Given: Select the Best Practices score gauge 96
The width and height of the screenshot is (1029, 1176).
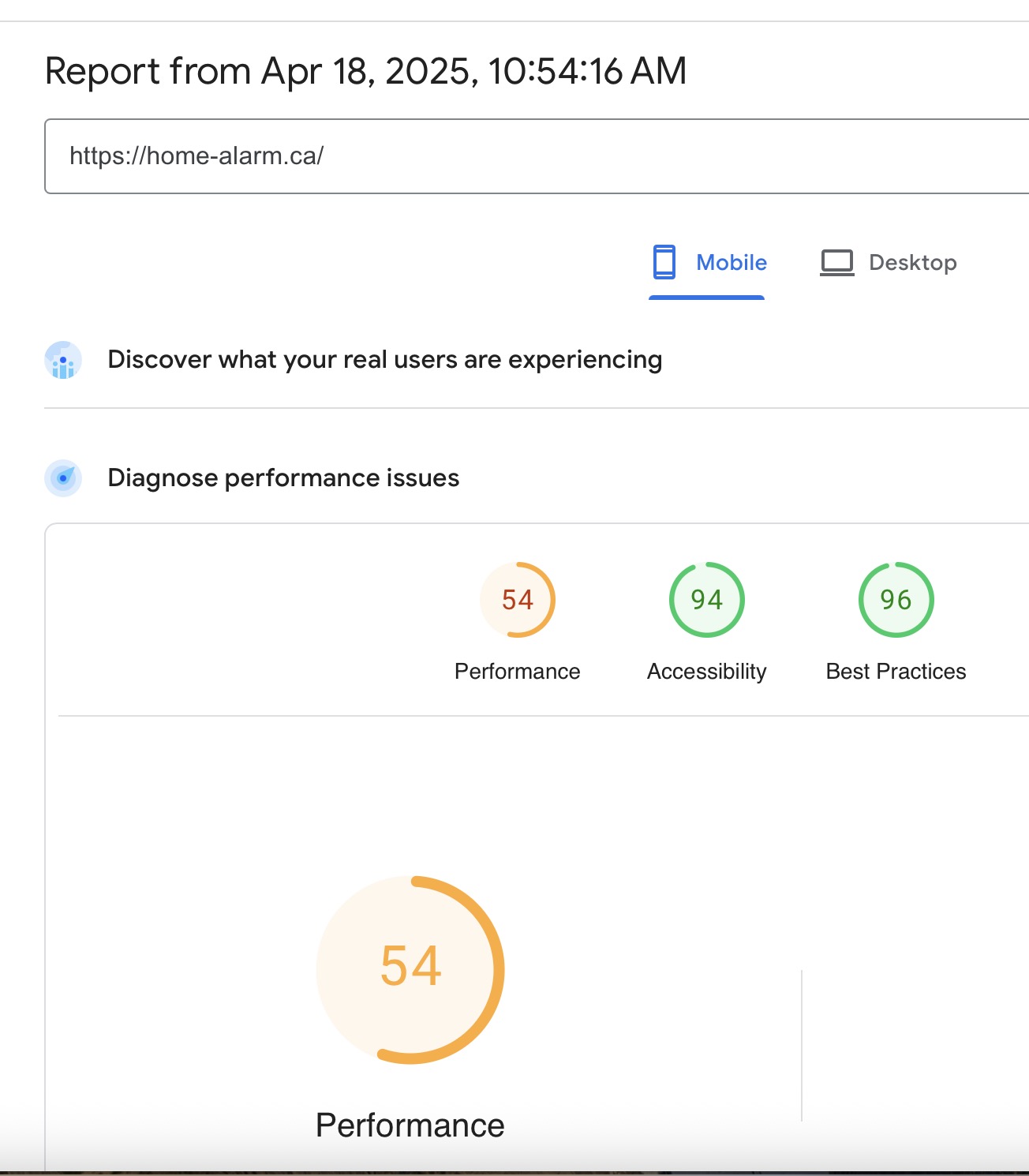Looking at the screenshot, I should coord(896,600).
